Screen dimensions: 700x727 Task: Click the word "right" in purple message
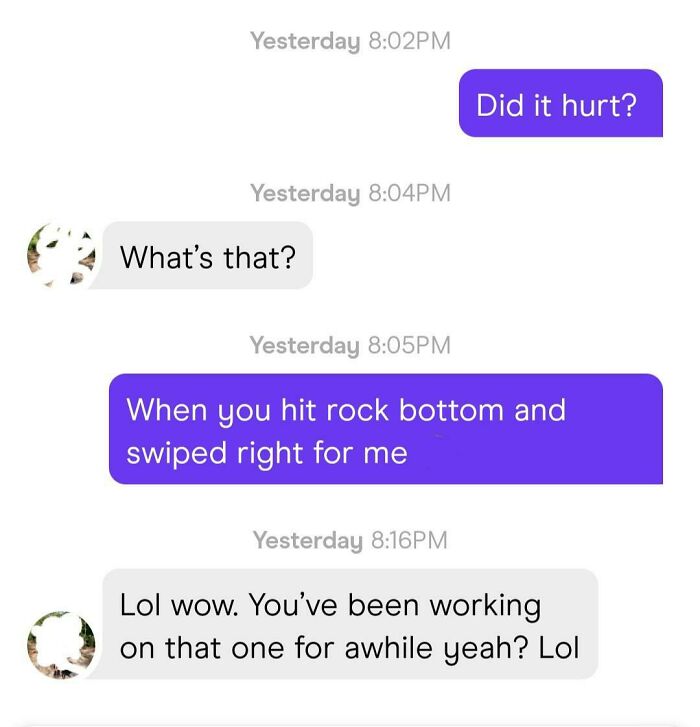tap(270, 453)
